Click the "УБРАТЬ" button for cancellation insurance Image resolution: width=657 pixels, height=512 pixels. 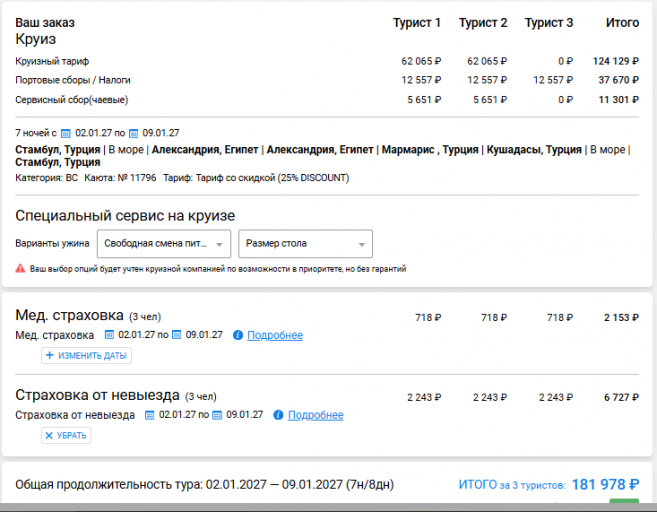[66, 435]
